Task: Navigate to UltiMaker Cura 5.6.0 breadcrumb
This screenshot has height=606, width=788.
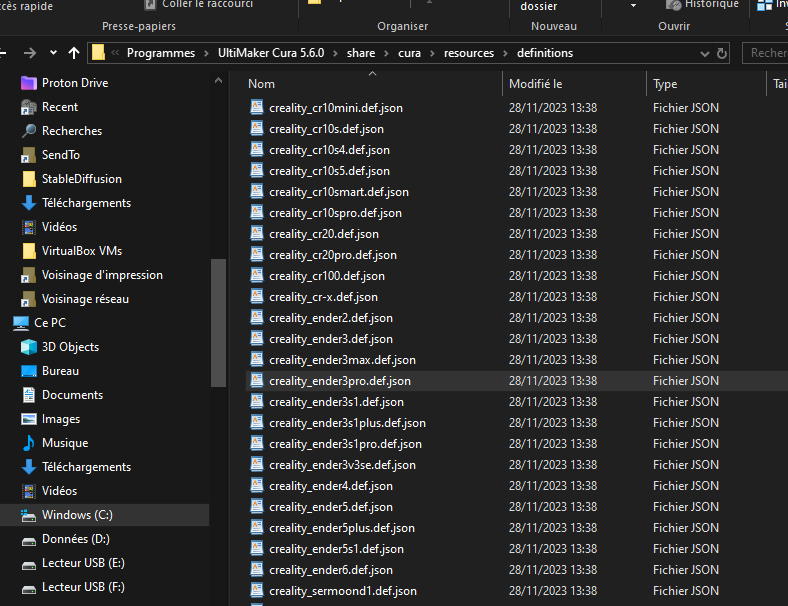Action: pos(271,53)
